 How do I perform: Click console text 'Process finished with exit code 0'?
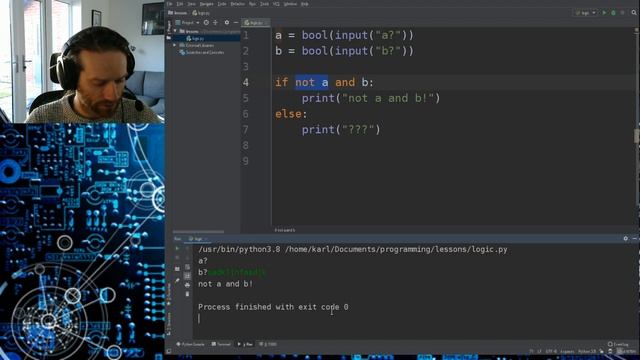273,307
